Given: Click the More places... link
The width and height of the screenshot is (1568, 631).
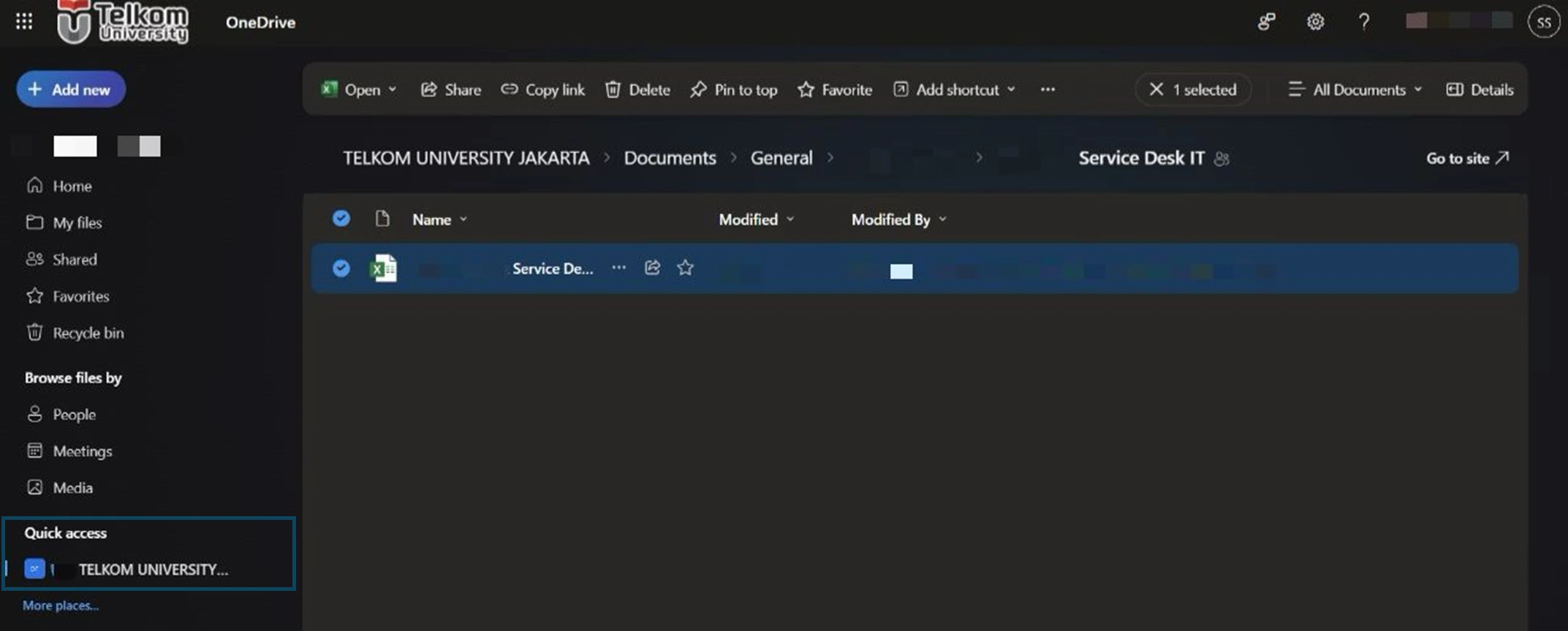Looking at the screenshot, I should click(x=61, y=605).
